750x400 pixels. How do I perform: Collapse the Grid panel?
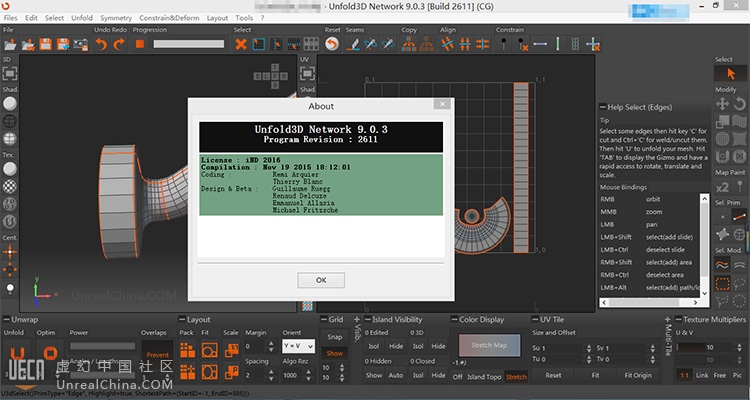pos(324,319)
